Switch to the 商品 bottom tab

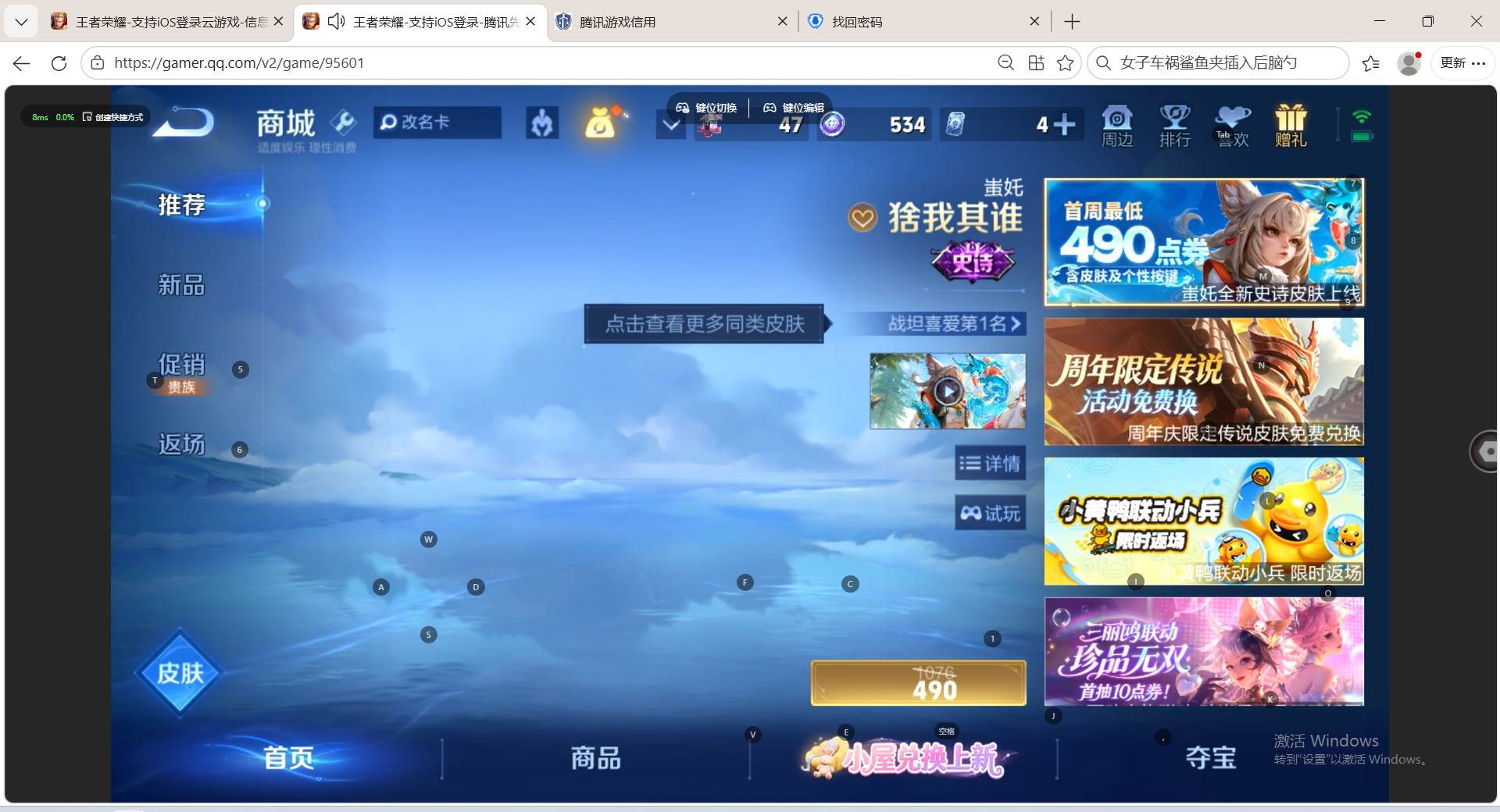coord(595,758)
